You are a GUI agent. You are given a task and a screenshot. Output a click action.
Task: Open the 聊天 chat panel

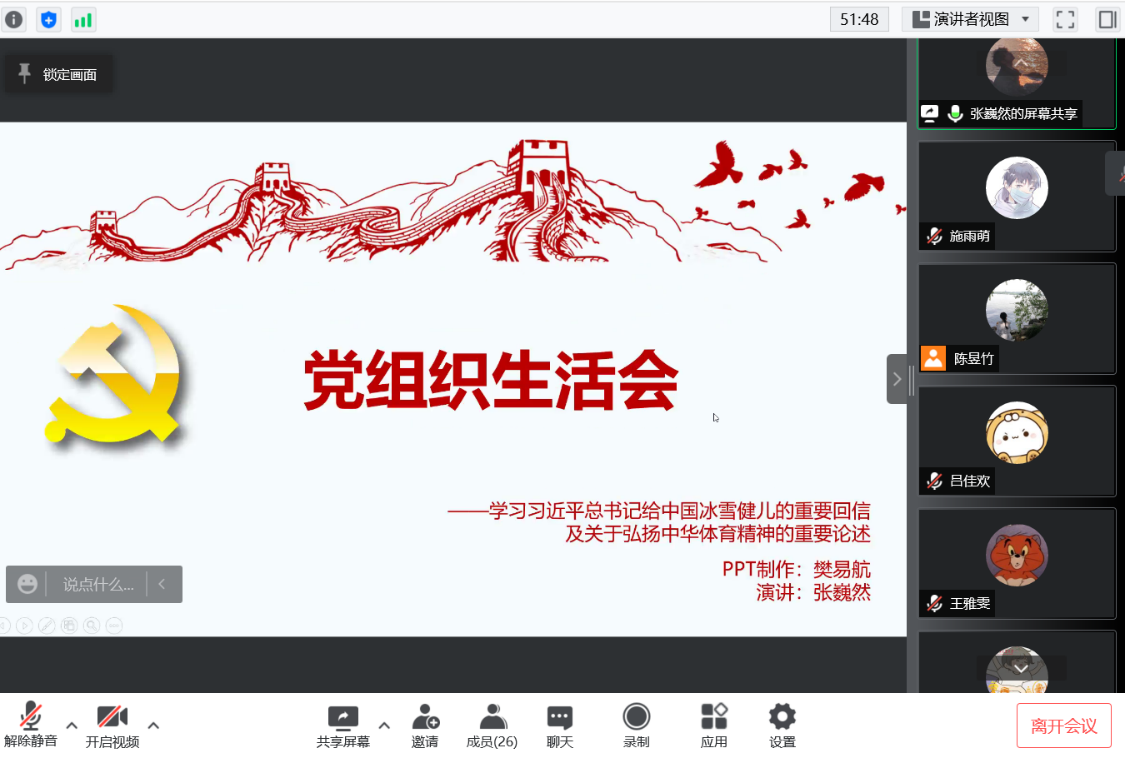point(560,726)
